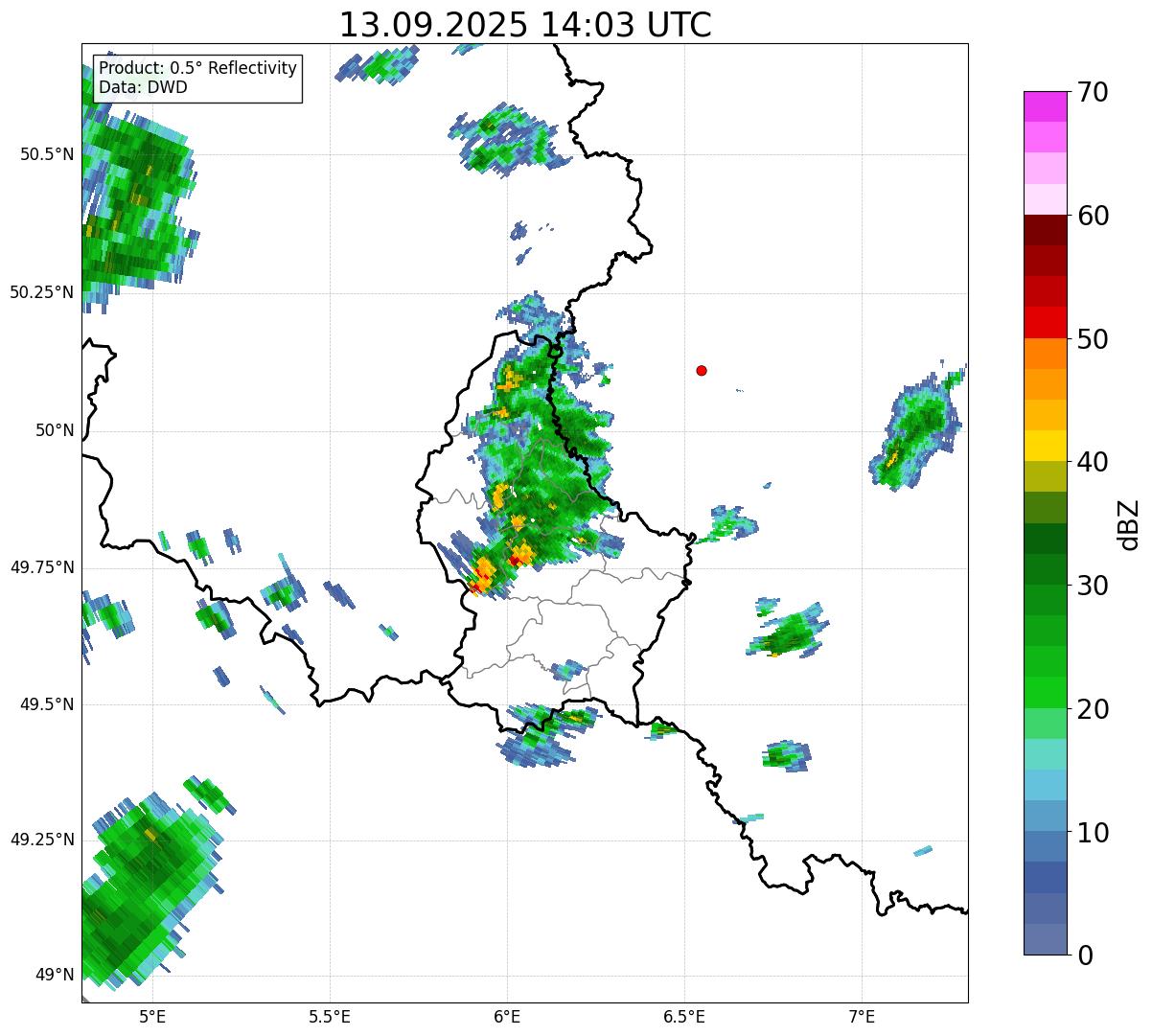Click the 'dBZ' colorbar label

1129,524
